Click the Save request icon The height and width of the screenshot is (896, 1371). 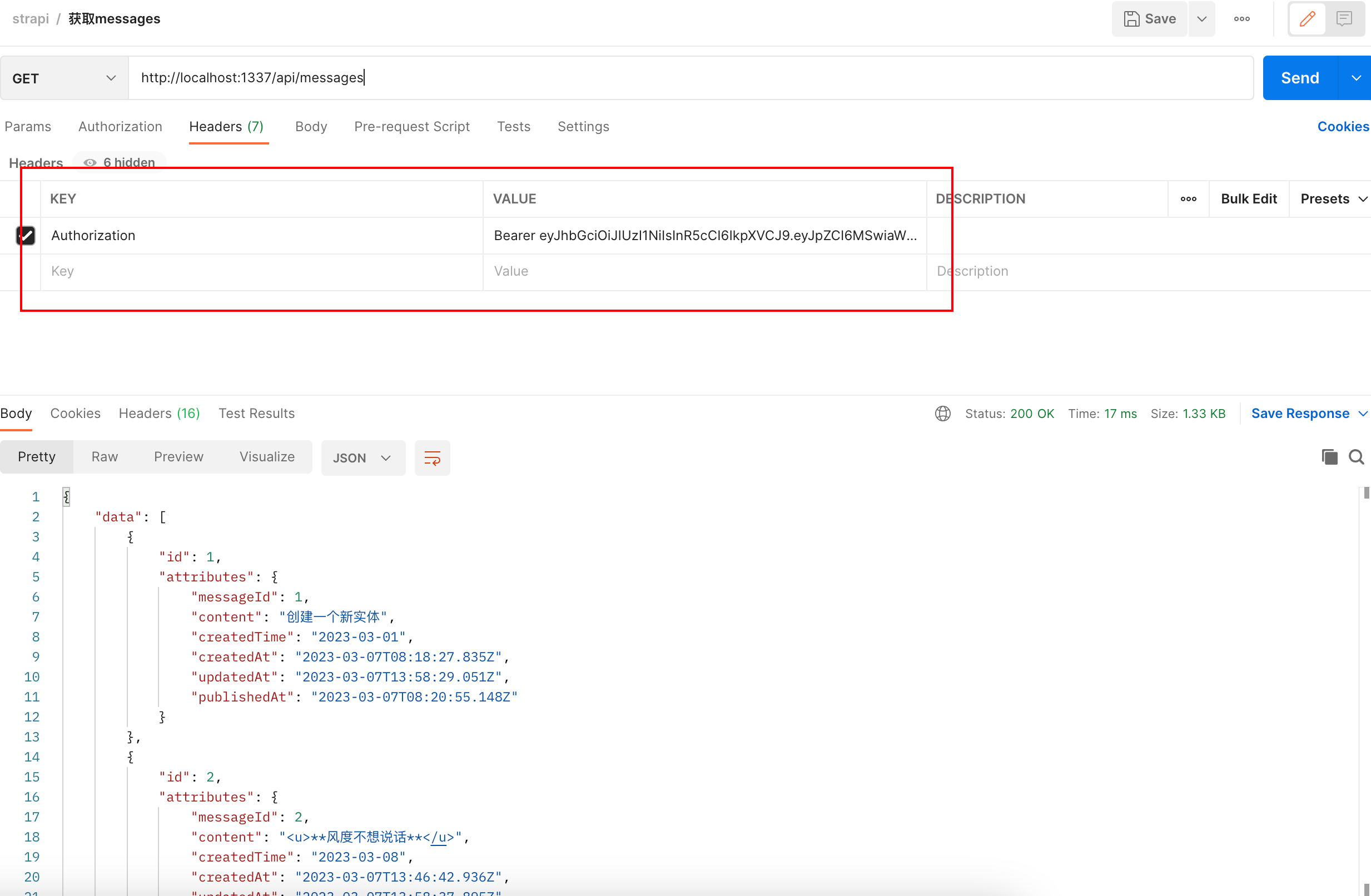click(1149, 18)
